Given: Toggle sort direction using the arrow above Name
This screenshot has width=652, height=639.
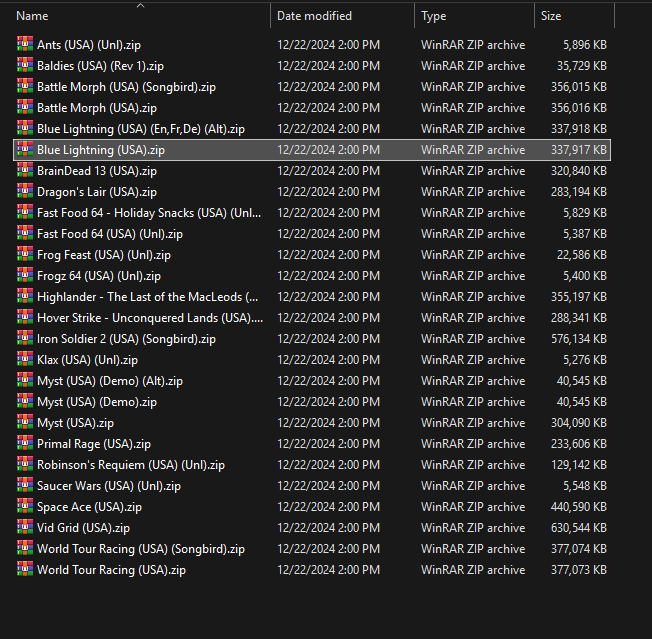Looking at the screenshot, I should pos(141,5).
